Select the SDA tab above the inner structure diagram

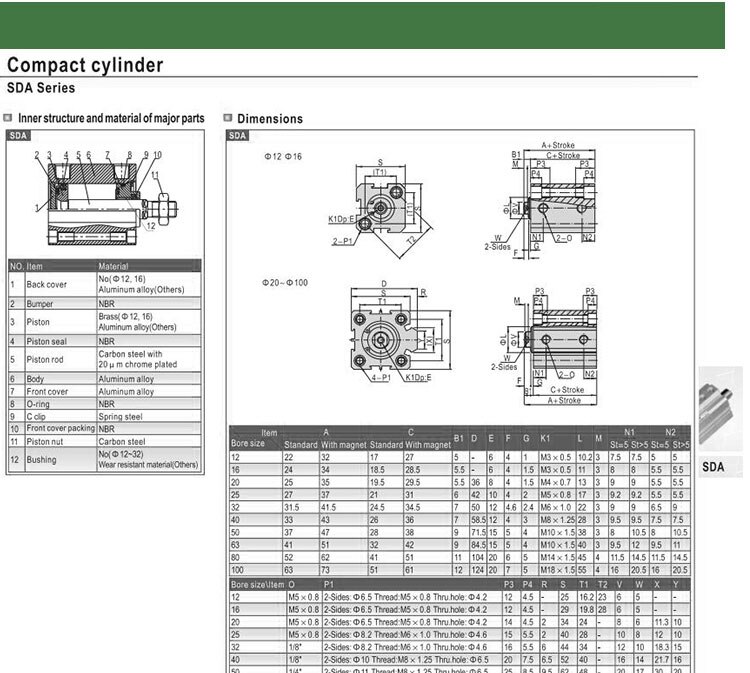18,135
